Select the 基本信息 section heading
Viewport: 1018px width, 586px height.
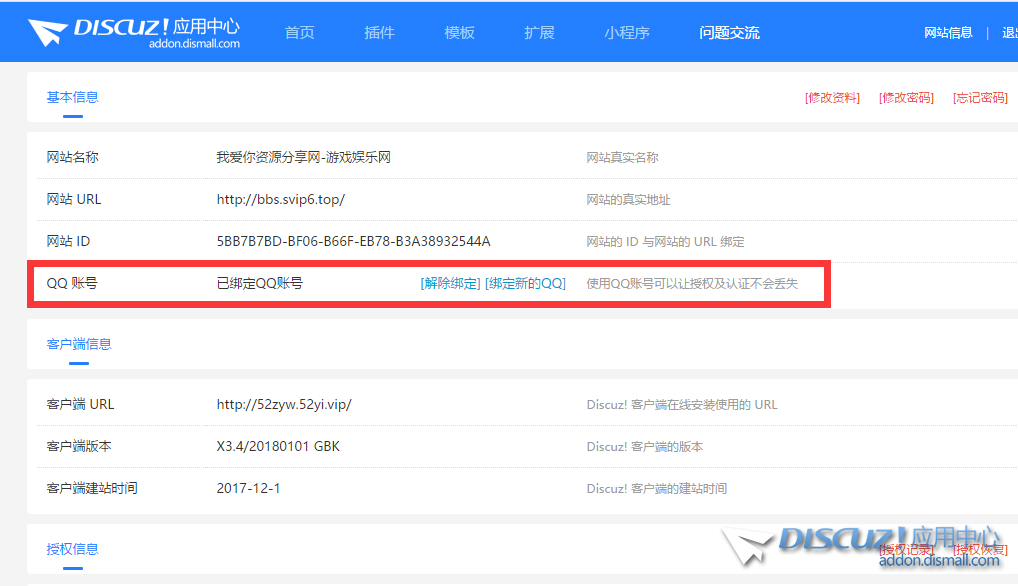point(72,97)
